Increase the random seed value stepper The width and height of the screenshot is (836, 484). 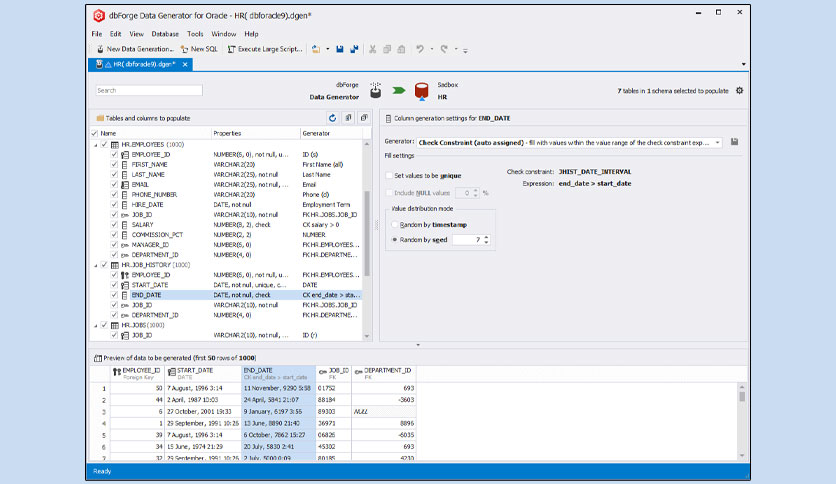(486, 237)
